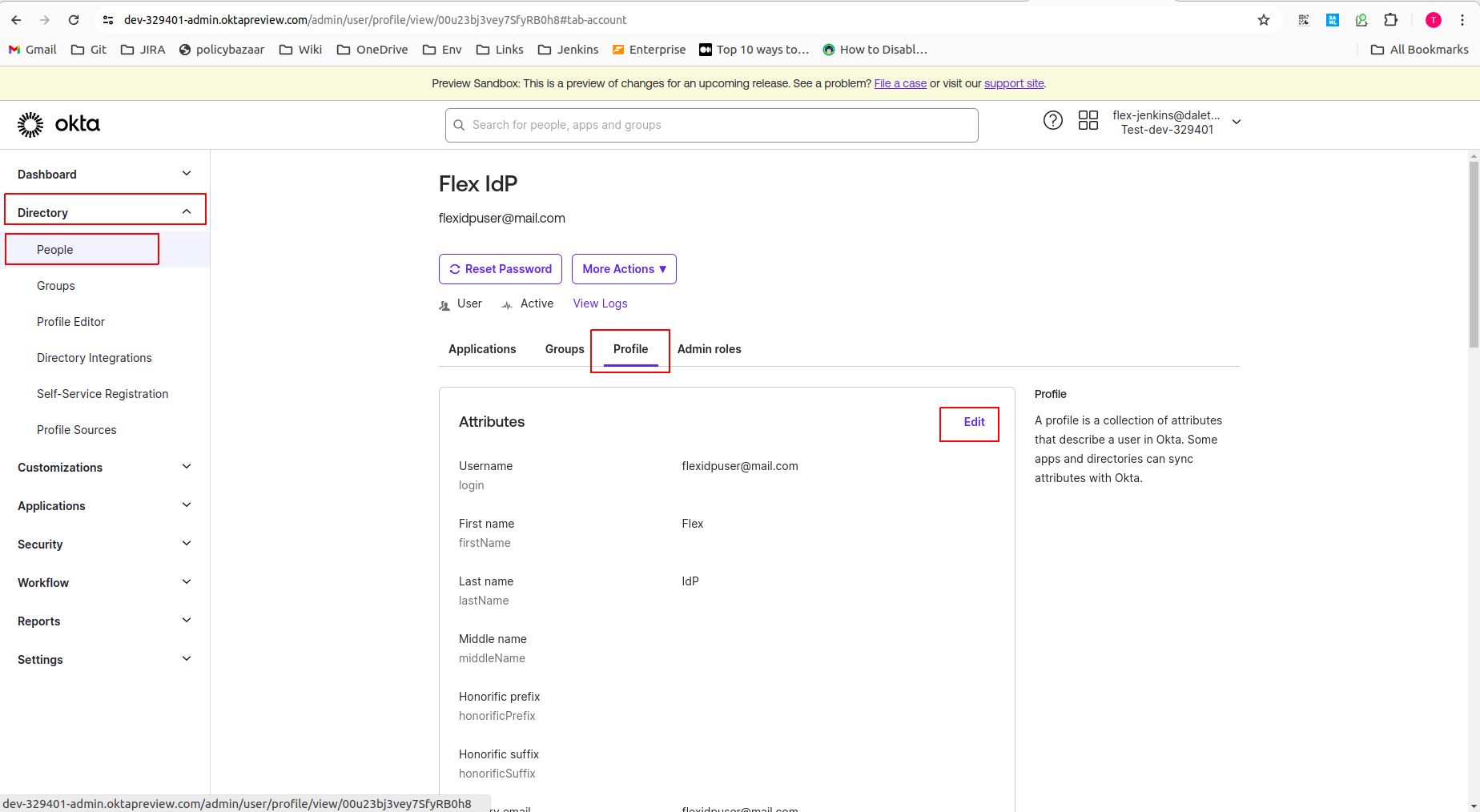
Task: Open the Top 10 ways bookmark
Action: 754,50
